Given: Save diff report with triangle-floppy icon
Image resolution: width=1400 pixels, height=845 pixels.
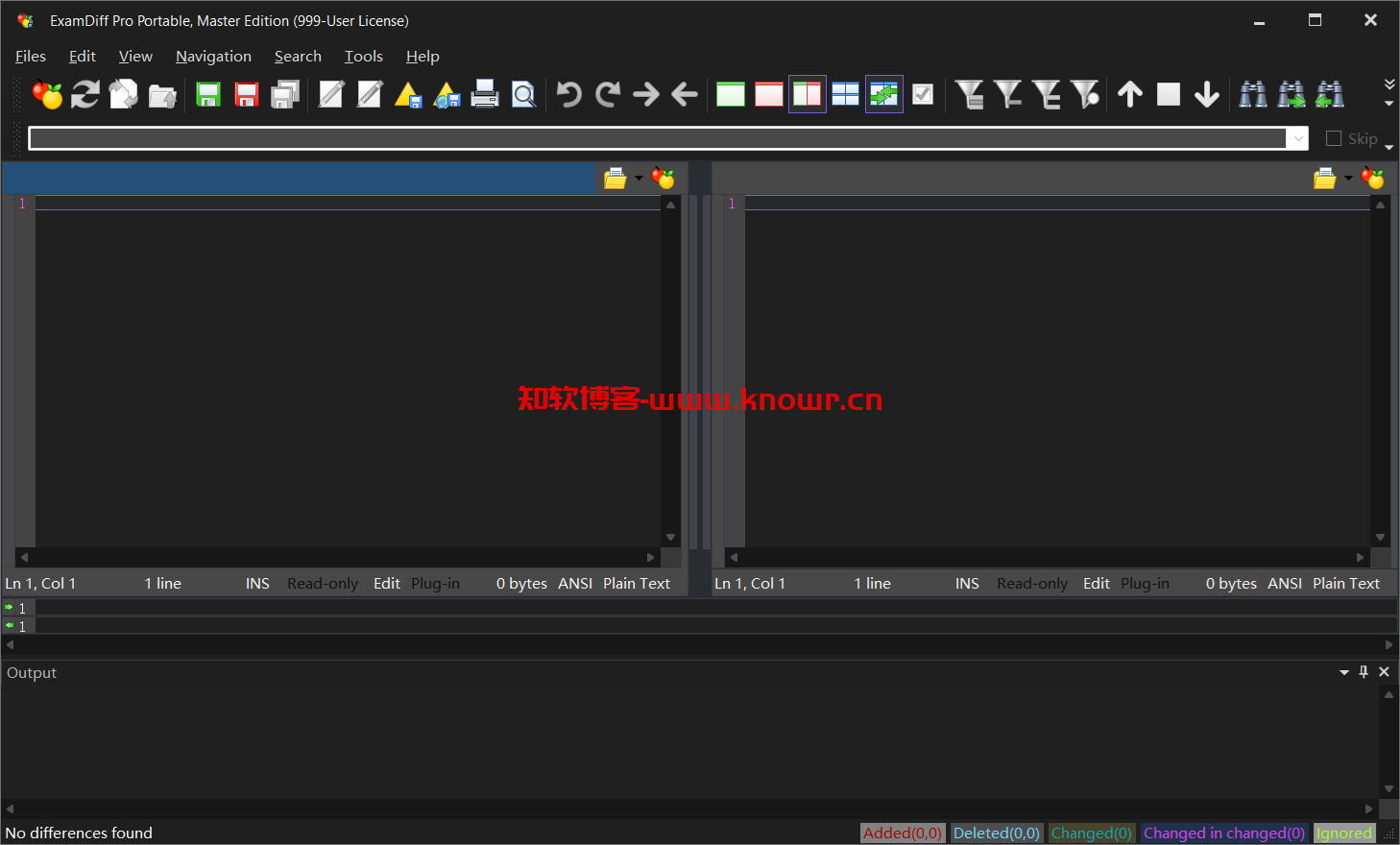Looking at the screenshot, I should [408, 94].
